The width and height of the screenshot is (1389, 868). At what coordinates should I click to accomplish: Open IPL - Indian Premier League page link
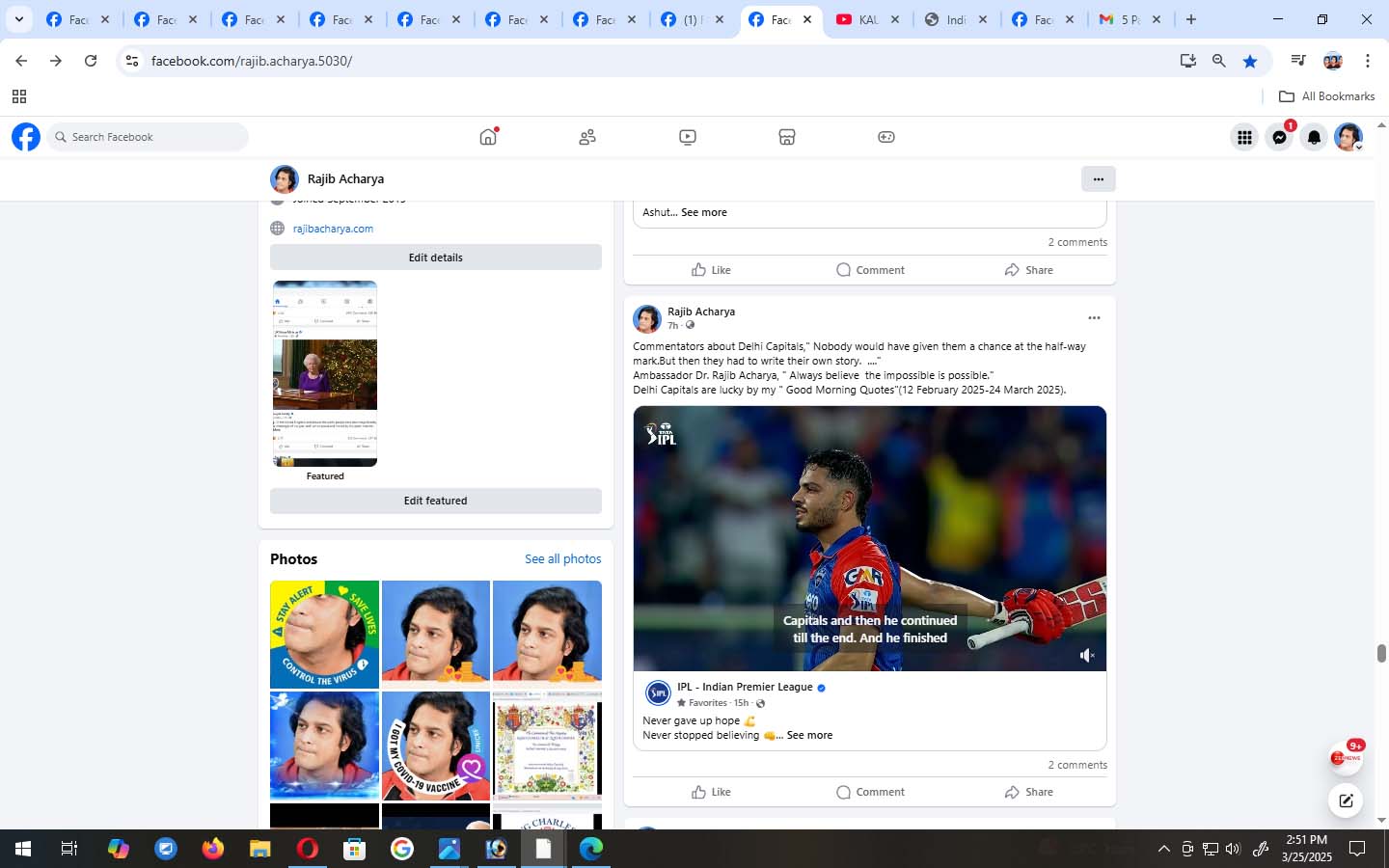click(x=745, y=687)
